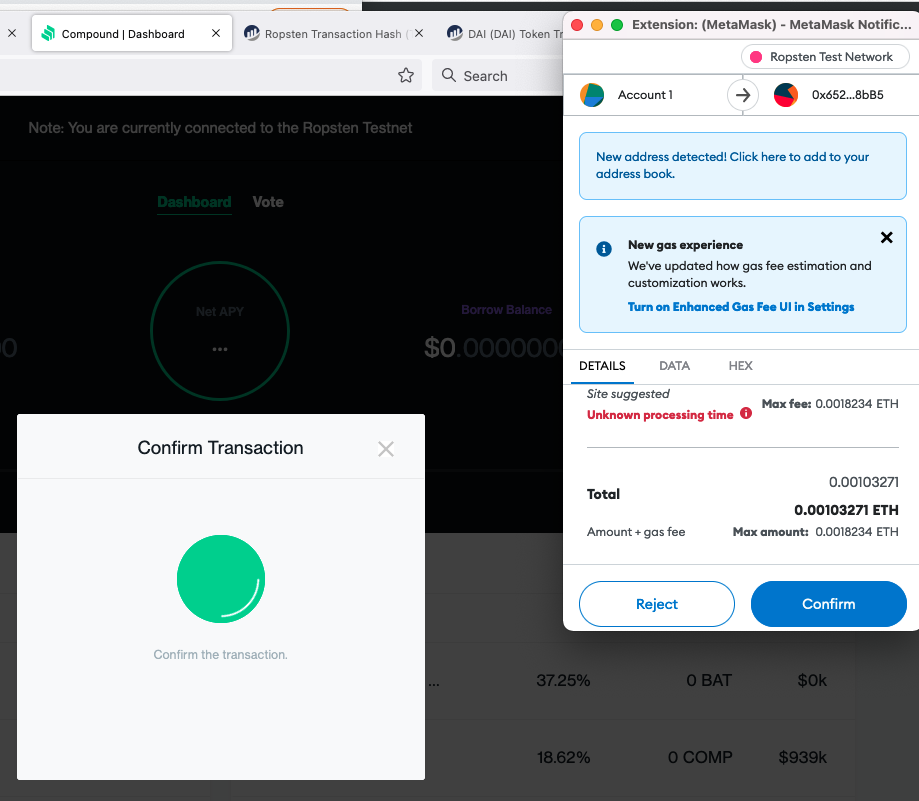Dismiss the New gas experience notice

[x=886, y=237]
